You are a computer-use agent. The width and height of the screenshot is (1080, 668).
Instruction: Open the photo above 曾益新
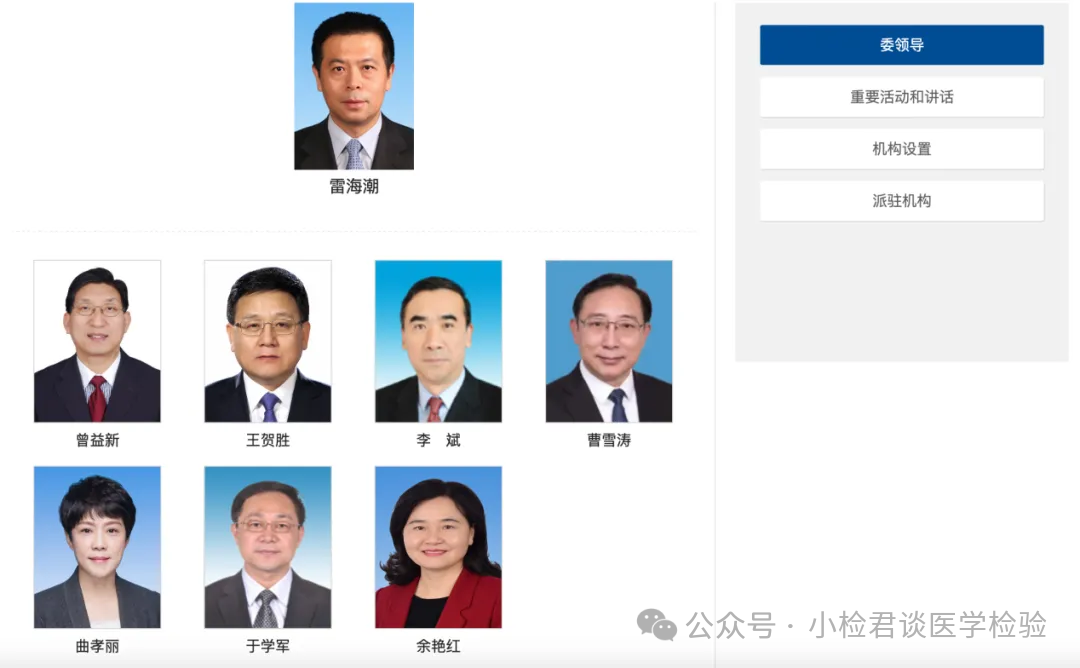point(97,341)
